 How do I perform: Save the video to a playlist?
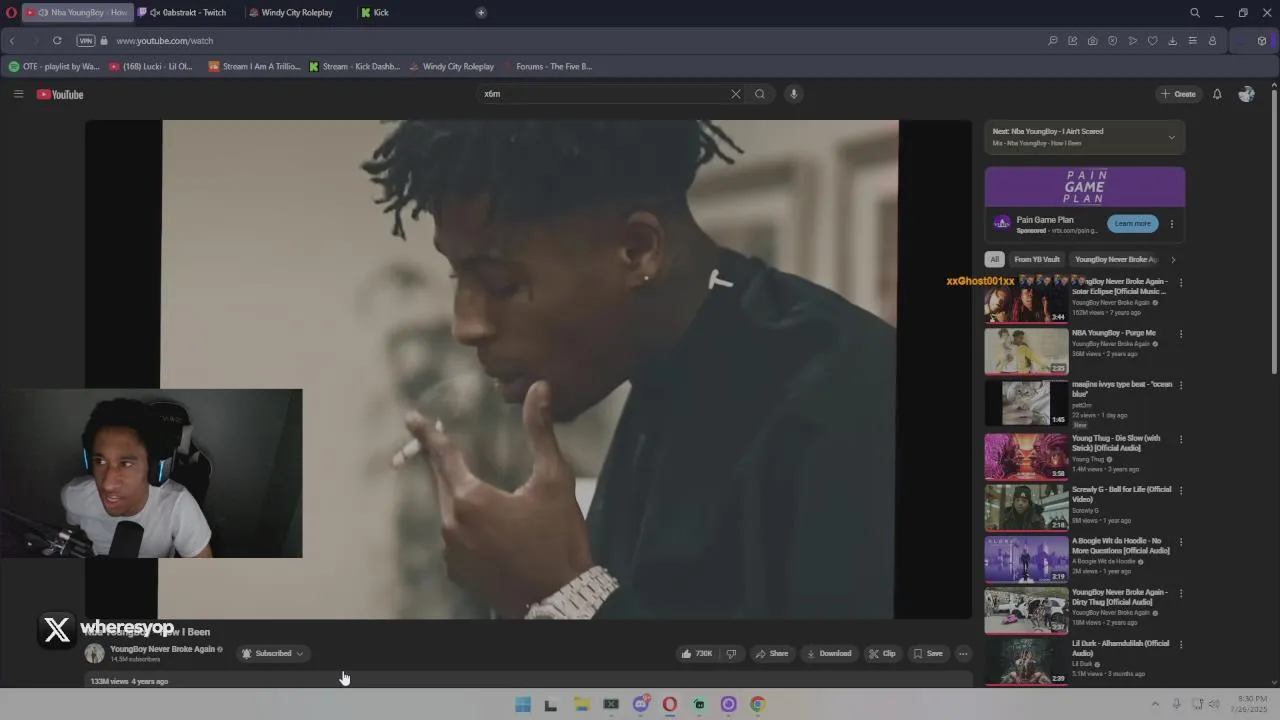coord(928,654)
